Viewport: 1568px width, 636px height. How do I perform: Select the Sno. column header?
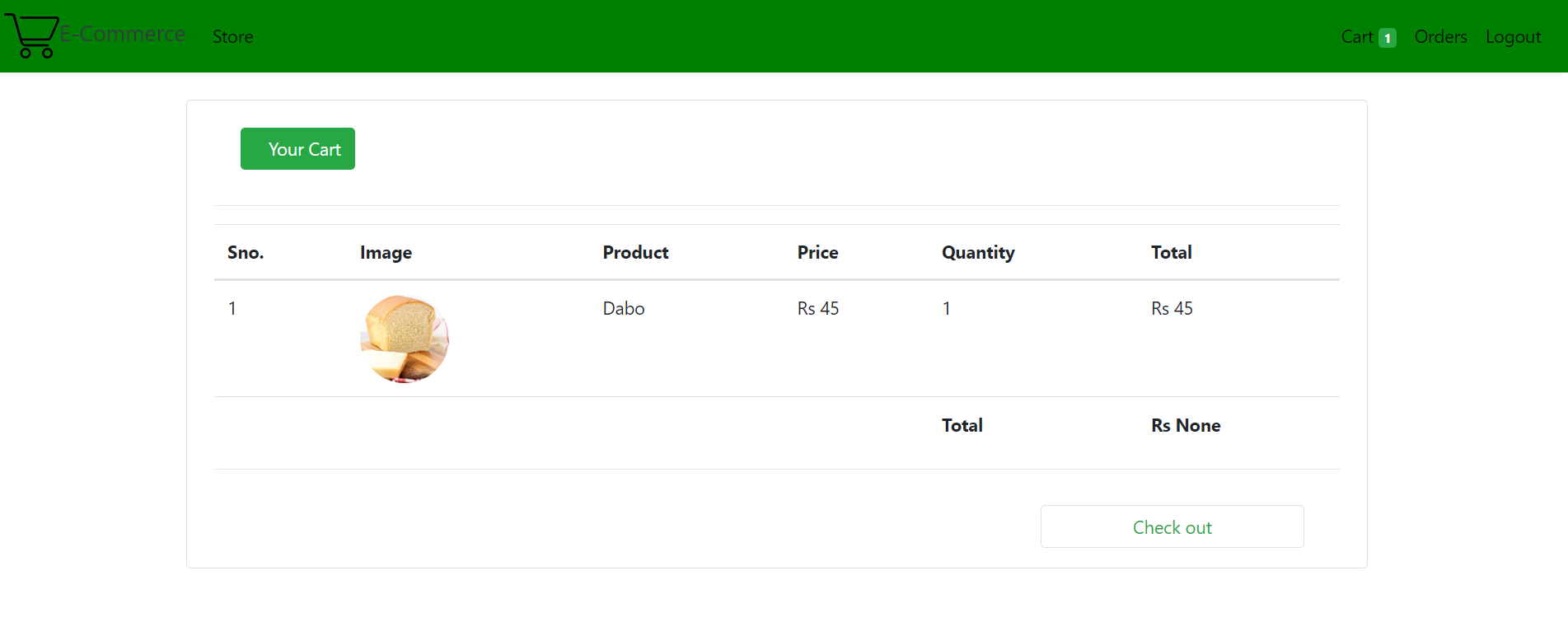coord(245,252)
